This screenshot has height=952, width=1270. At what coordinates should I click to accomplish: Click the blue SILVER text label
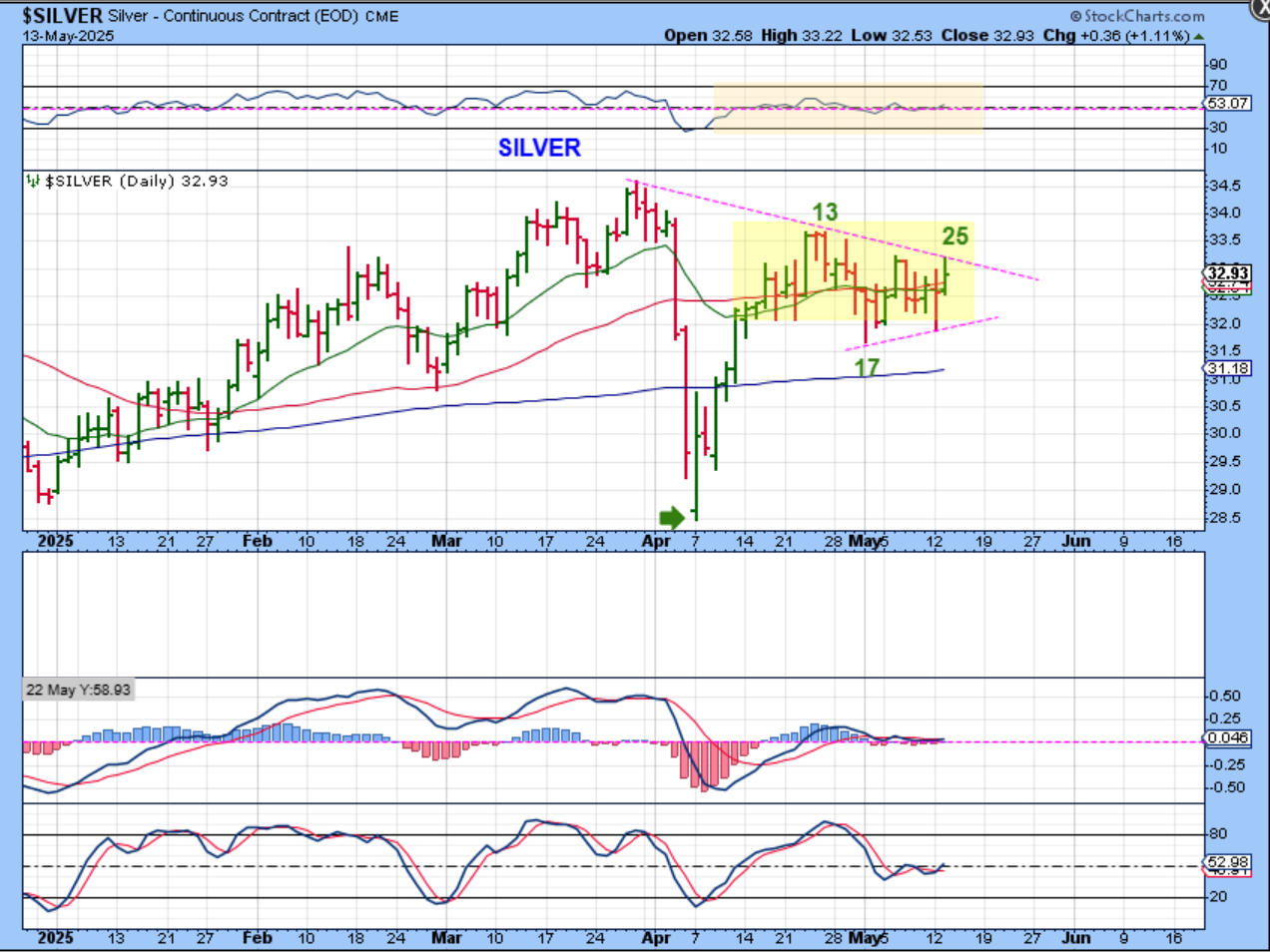coord(539,148)
